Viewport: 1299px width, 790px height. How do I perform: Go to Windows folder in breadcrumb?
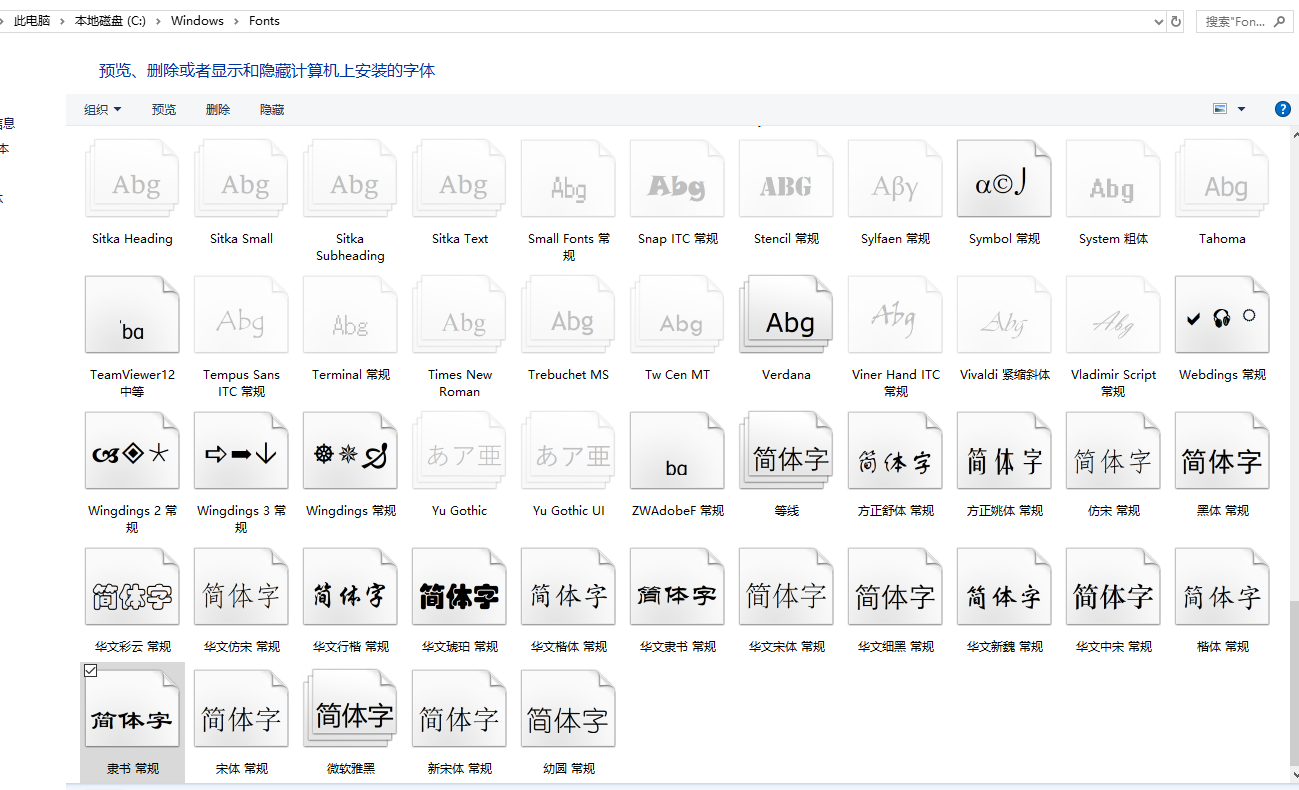click(198, 20)
